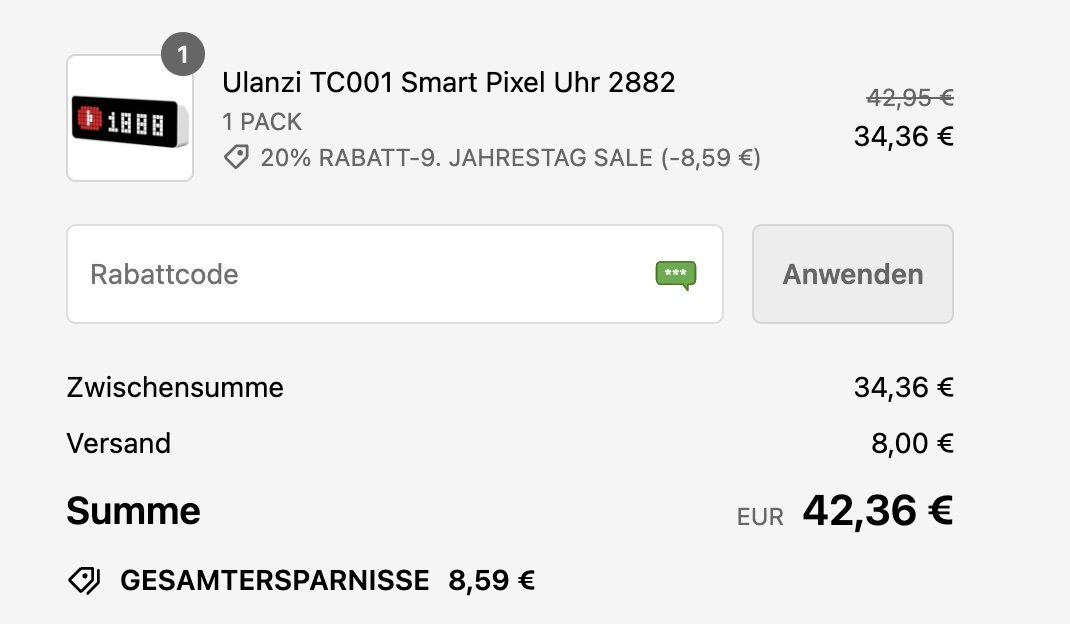Viewport: 1070px width, 624px height.
Task: Click the Versand label
Action: click(119, 443)
